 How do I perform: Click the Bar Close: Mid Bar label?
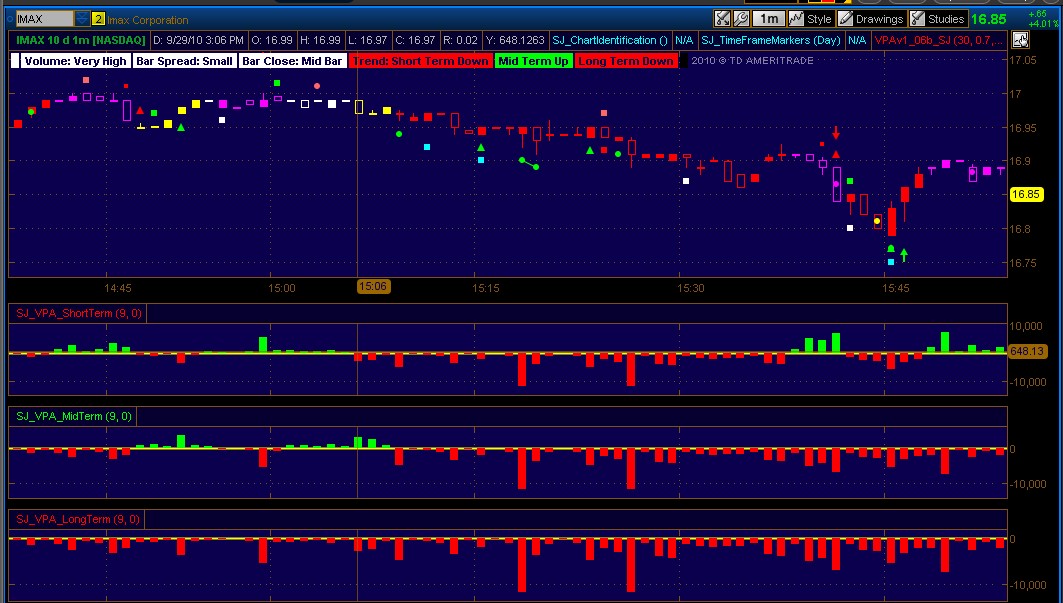292,61
